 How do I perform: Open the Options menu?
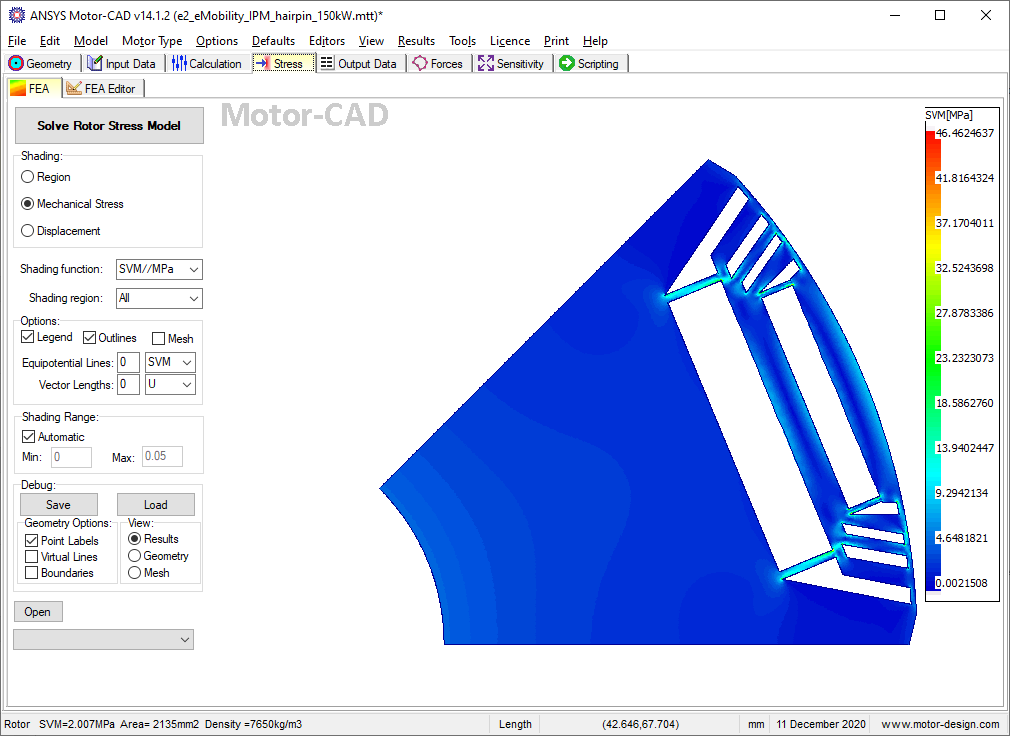coord(217,41)
